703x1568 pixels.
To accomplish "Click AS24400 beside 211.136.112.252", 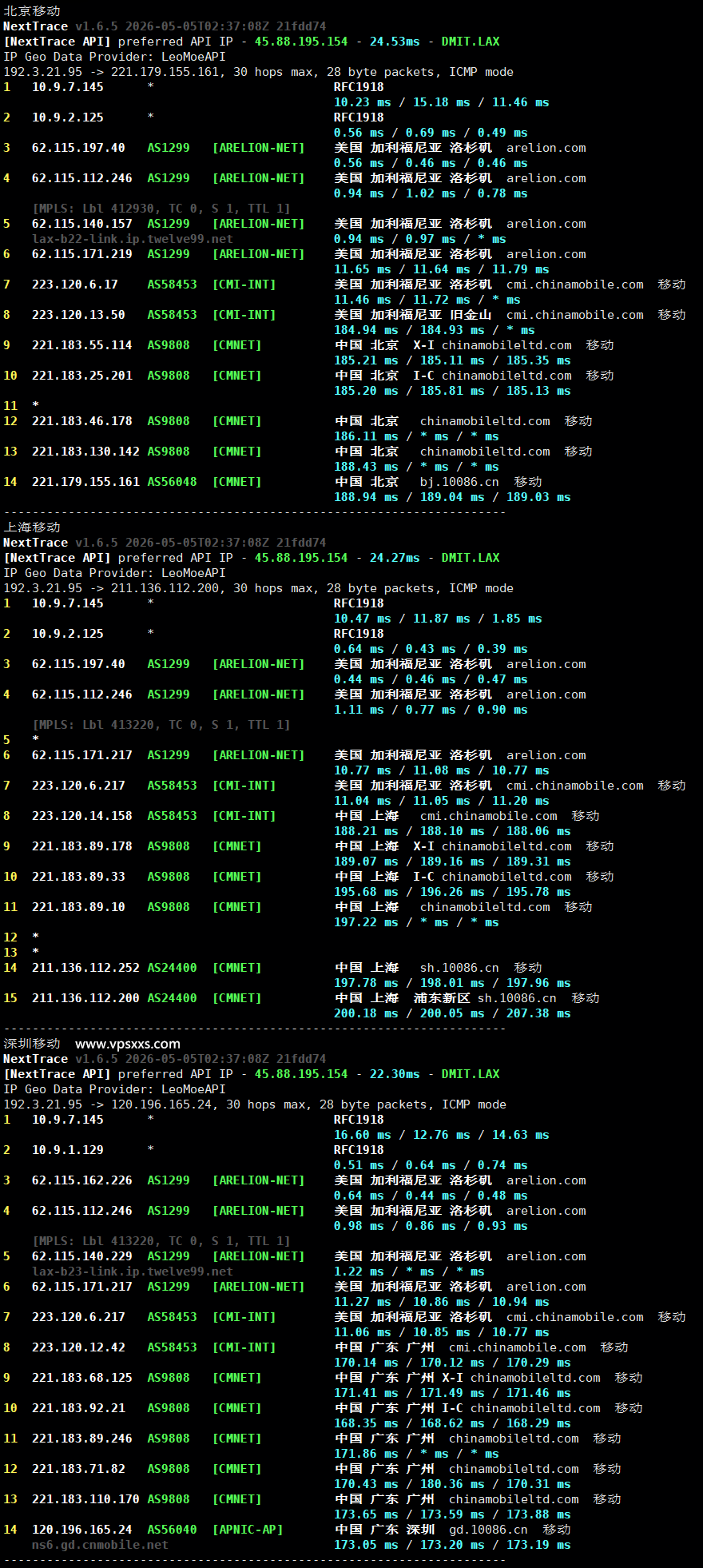I will pos(172,968).
